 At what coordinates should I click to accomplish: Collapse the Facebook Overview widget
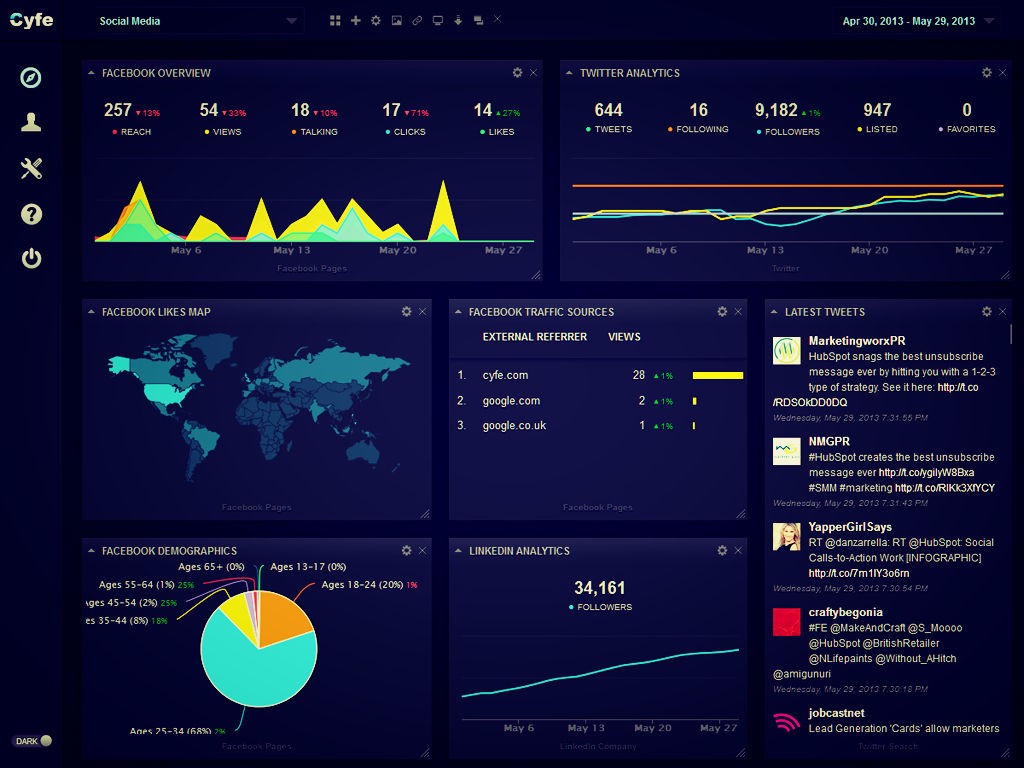pos(91,72)
